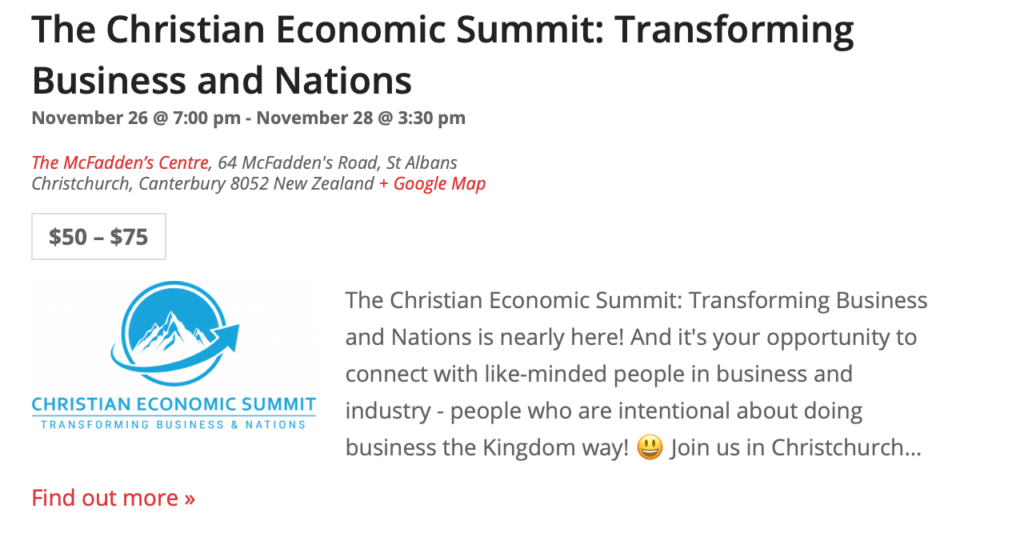
Task: Click the November 26 @ 7:00 pm start date
Action: pos(136,118)
